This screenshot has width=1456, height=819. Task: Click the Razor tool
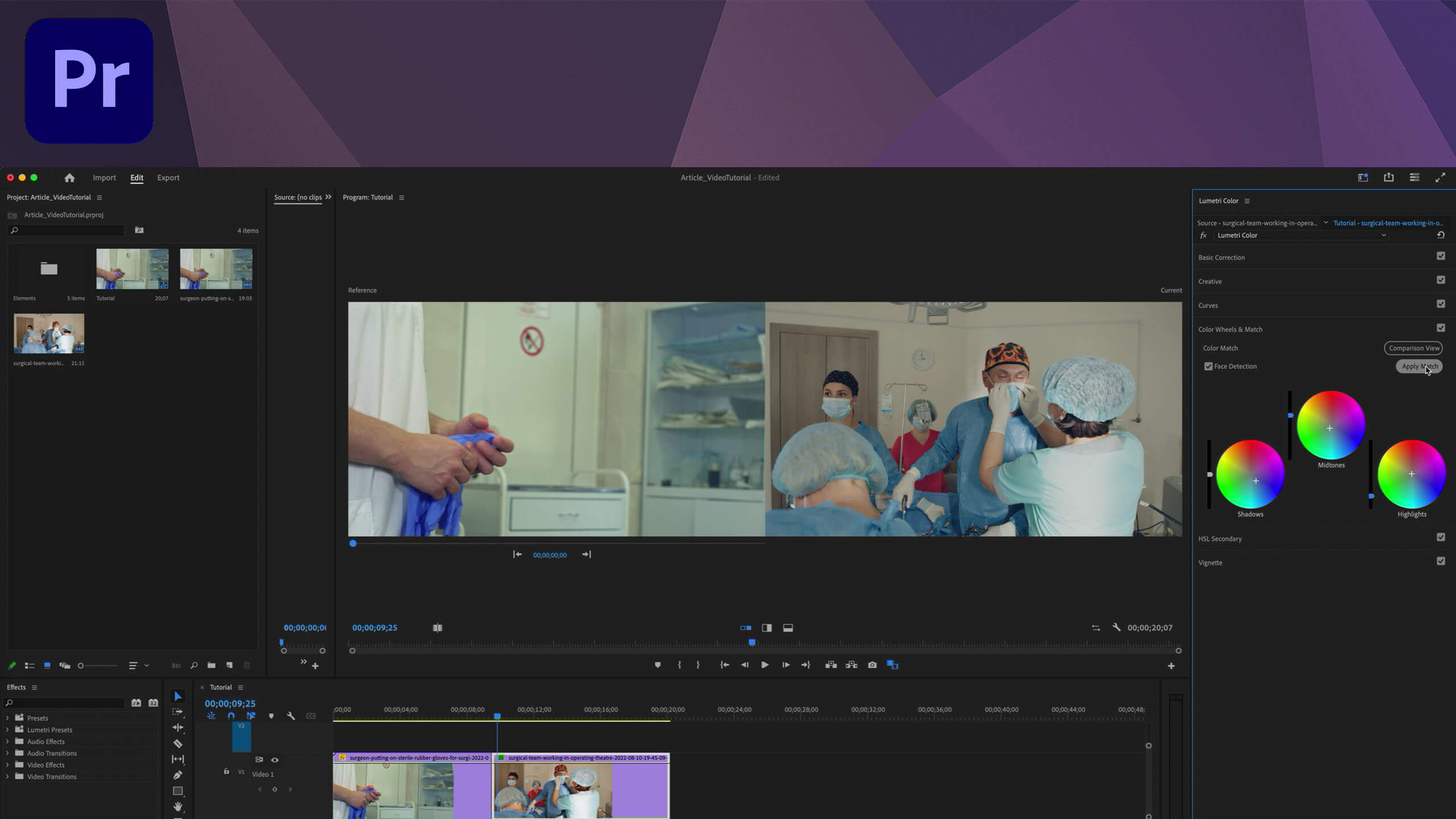click(x=178, y=743)
